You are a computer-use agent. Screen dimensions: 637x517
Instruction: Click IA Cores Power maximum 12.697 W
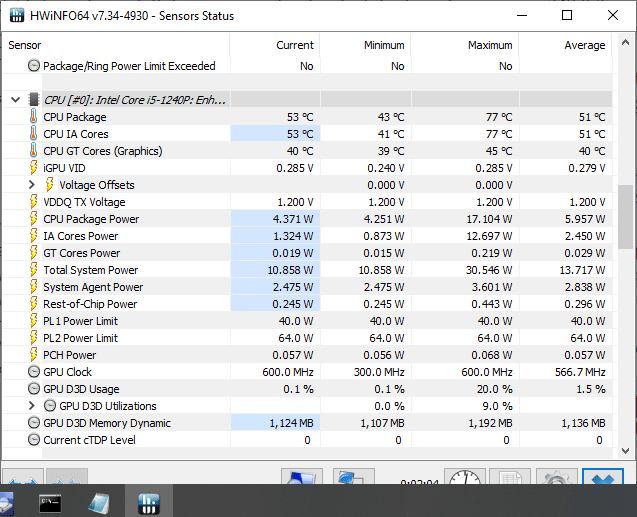pos(489,236)
